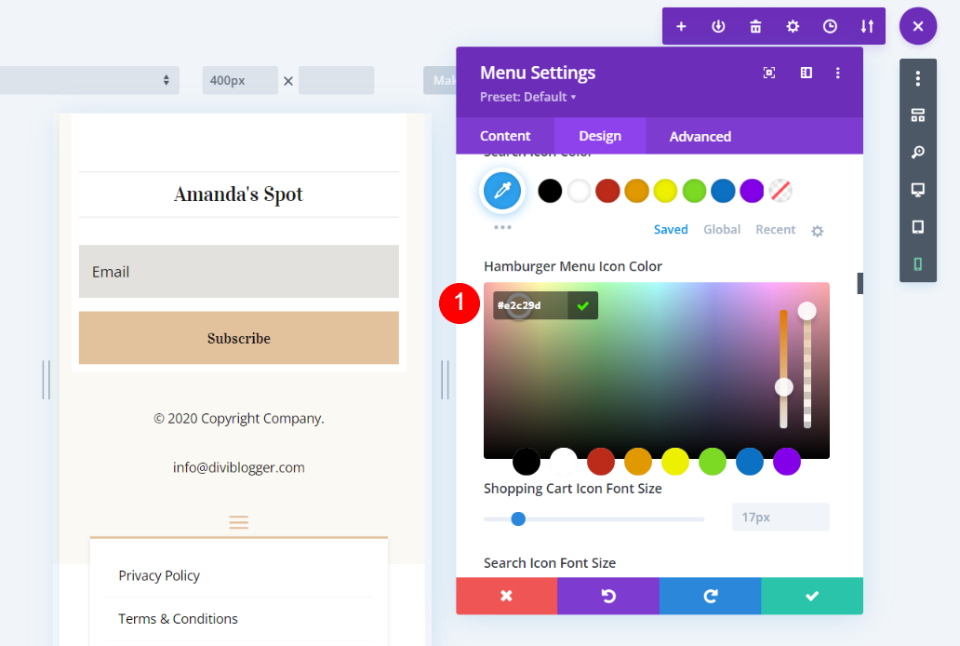
Task: Click the #e2c29d hex color field
Action: click(x=530, y=306)
